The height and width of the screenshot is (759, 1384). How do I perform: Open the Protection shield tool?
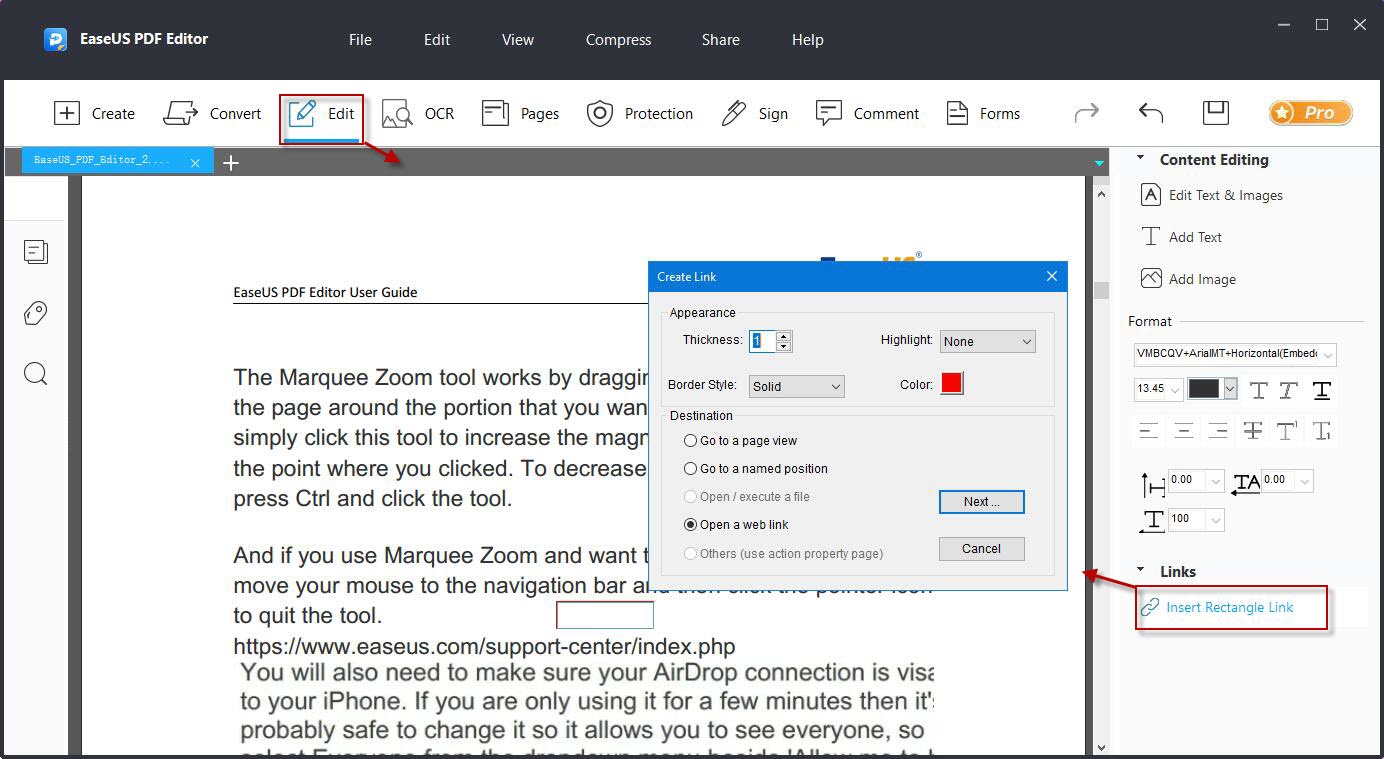[x=599, y=113]
